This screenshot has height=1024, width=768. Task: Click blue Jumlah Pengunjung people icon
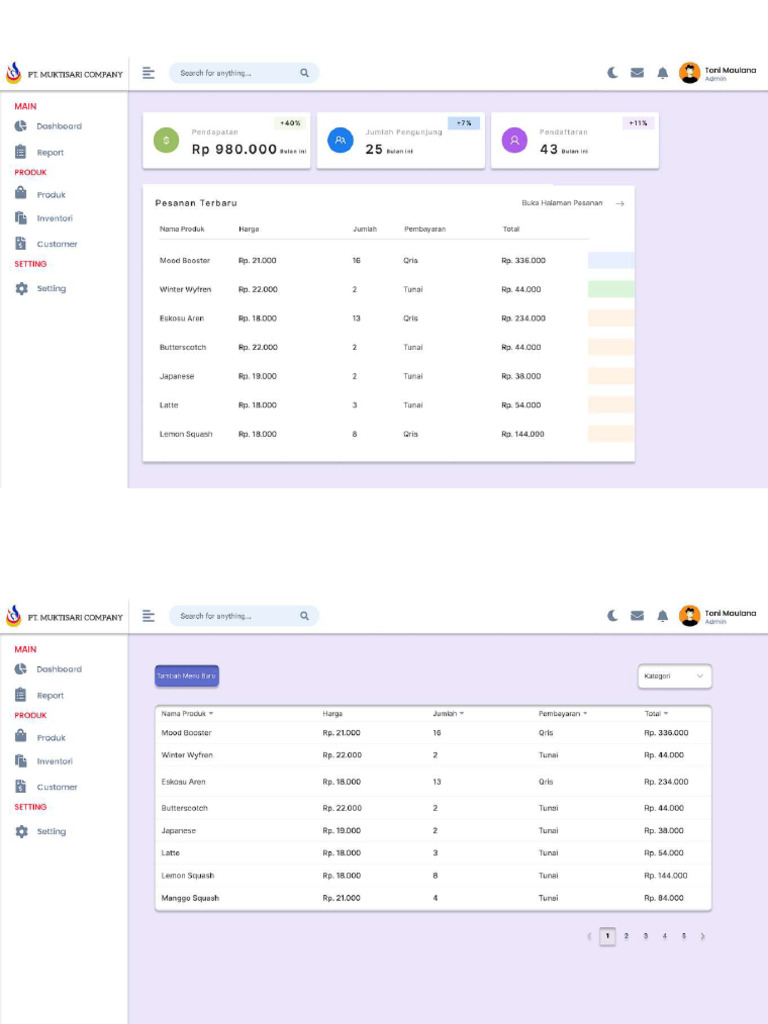coord(340,140)
